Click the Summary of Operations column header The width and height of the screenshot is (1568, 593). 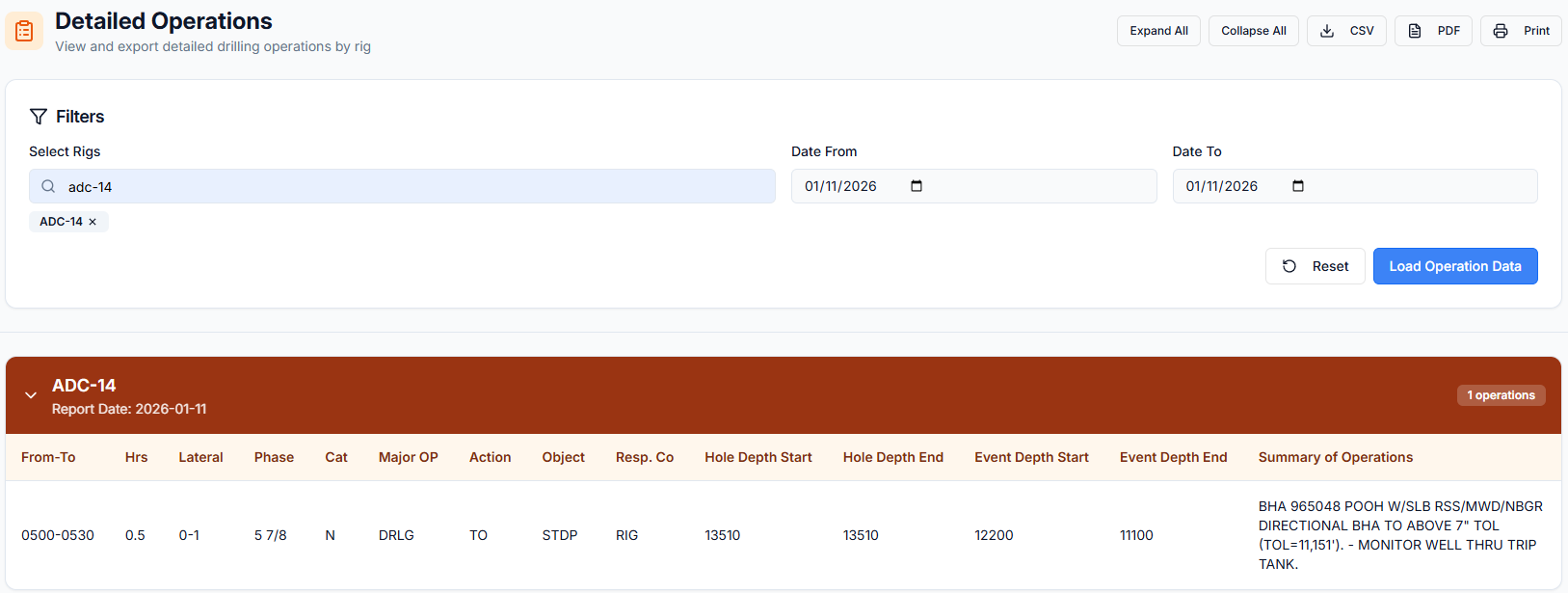(x=1335, y=457)
